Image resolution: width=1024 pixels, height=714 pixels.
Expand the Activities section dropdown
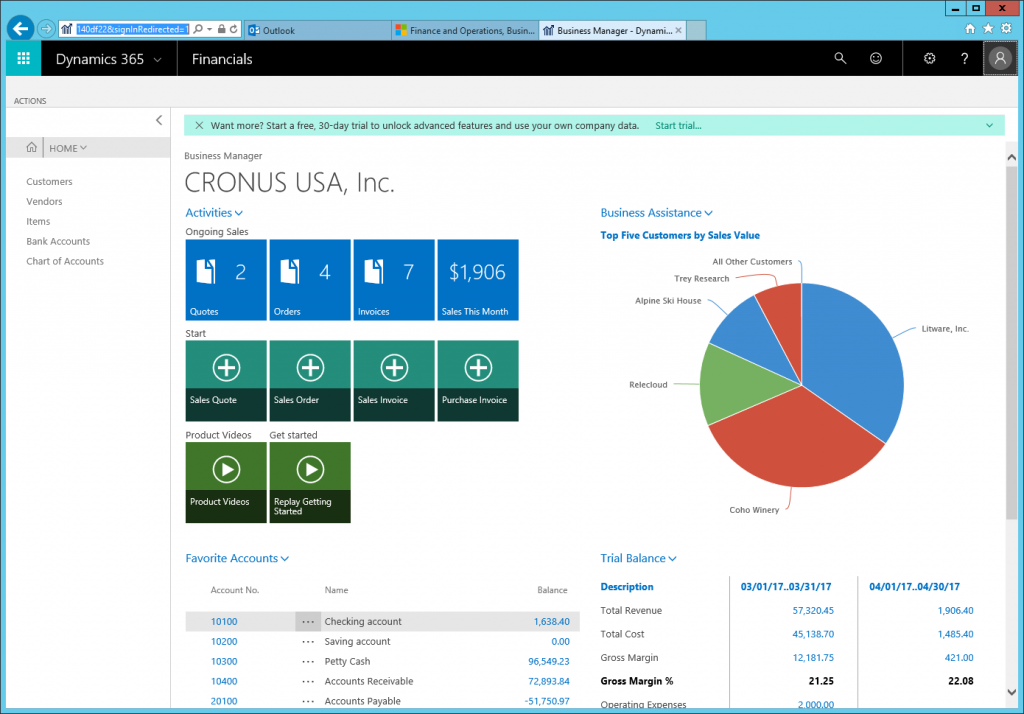point(238,214)
